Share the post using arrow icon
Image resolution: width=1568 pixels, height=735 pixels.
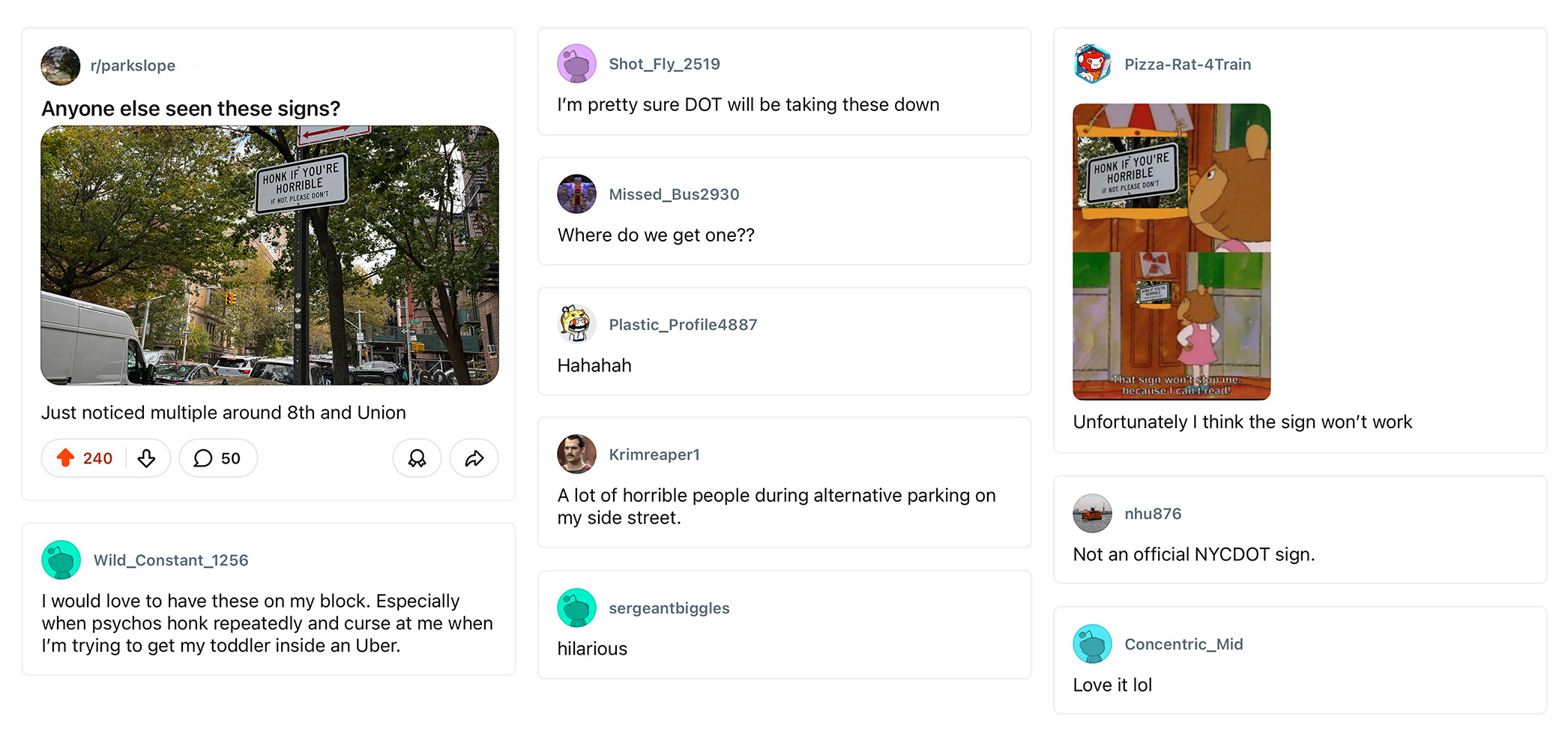click(x=474, y=458)
